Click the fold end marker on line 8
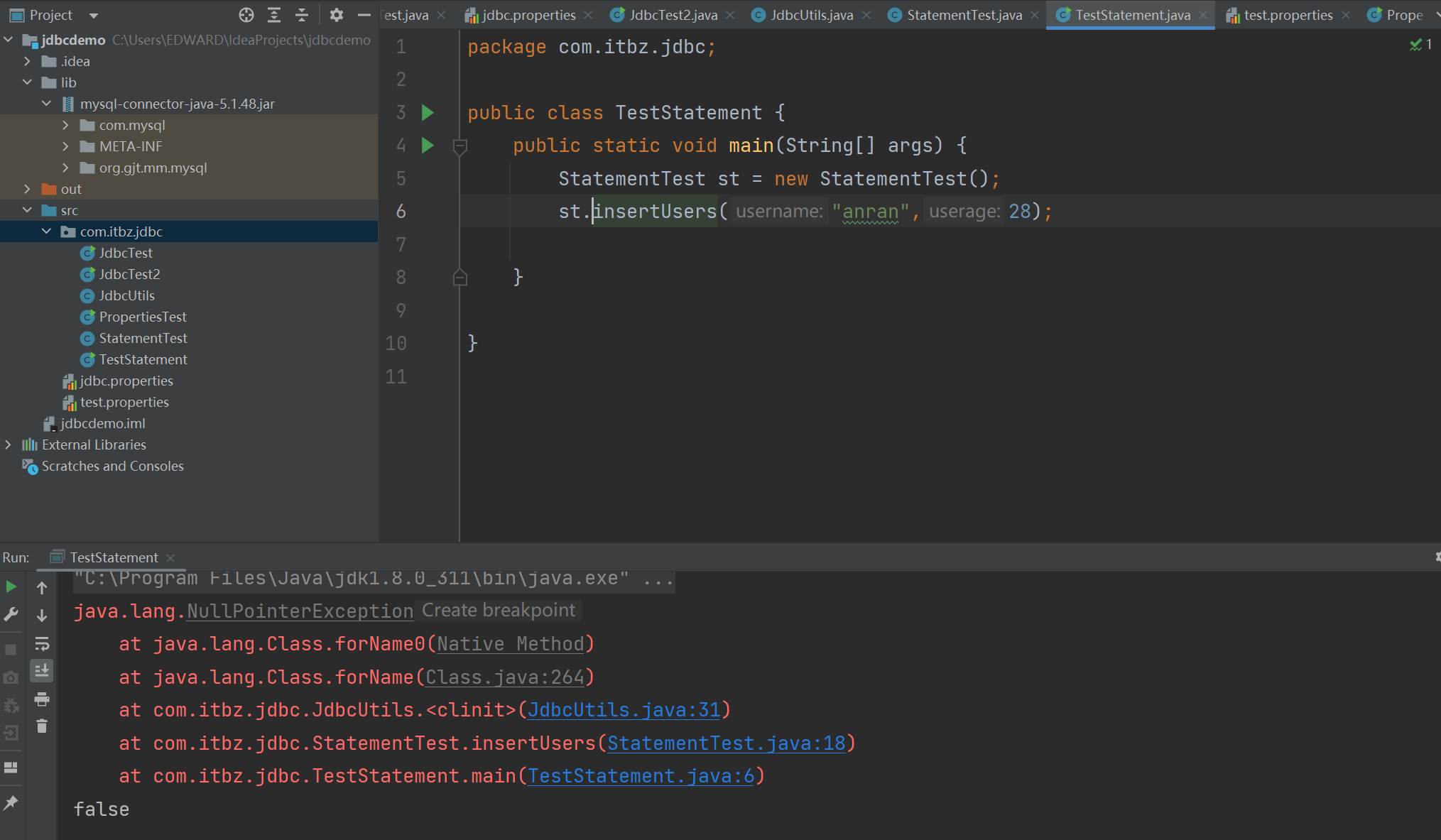The image size is (1441, 840). pyautogui.click(x=460, y=277)
